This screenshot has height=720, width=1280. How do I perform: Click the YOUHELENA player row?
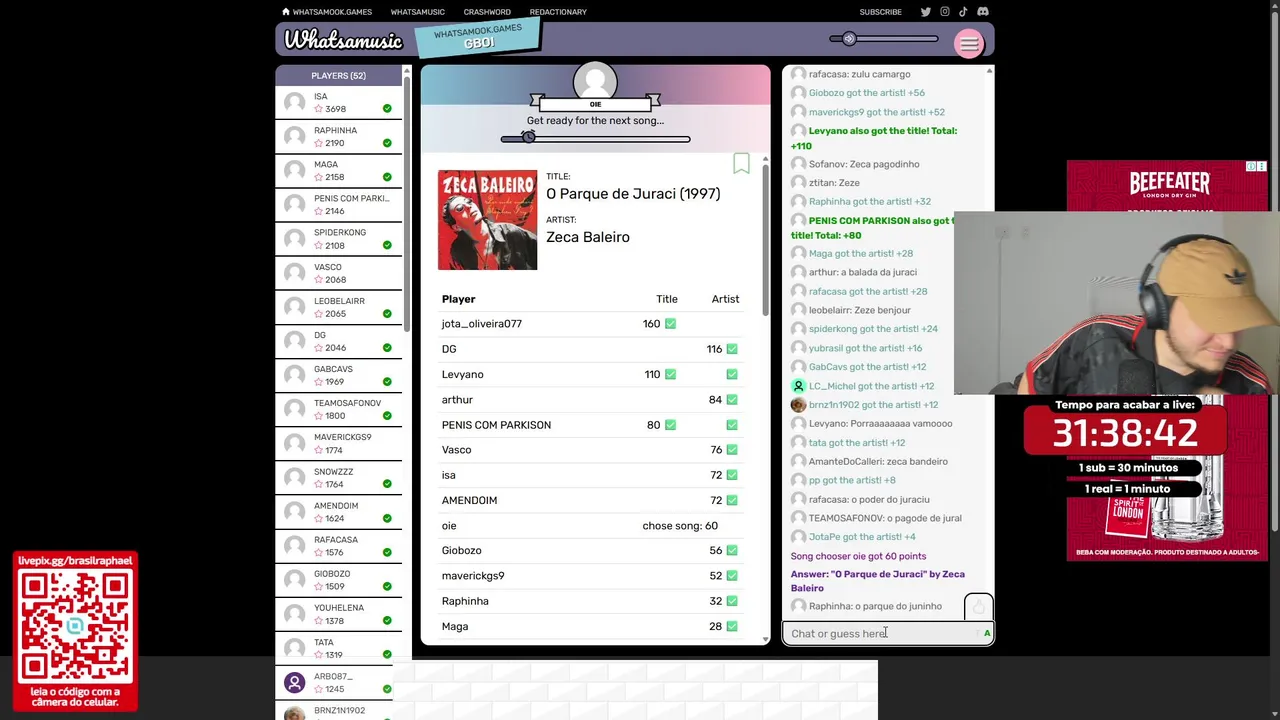pos(339,614)
